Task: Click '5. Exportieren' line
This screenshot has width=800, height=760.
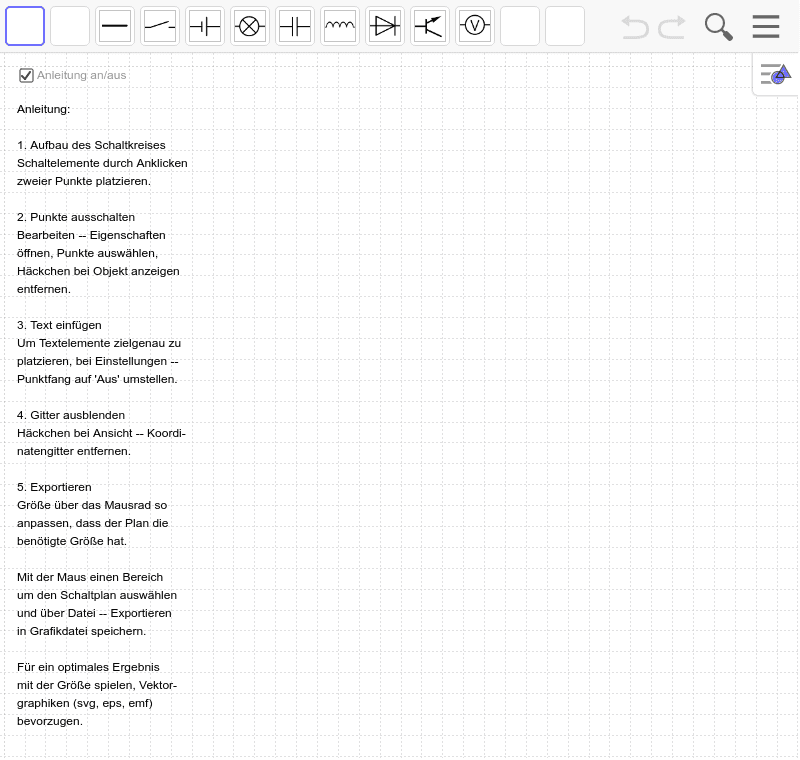Action: pos(54,487)
